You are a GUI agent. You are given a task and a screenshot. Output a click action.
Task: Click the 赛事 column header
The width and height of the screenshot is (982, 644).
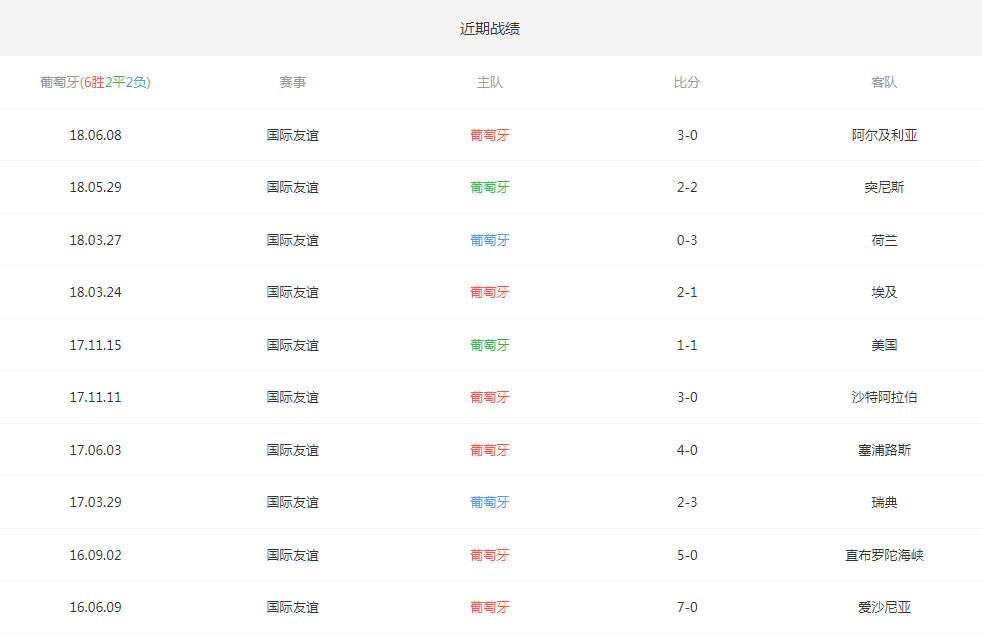(292, 82)
